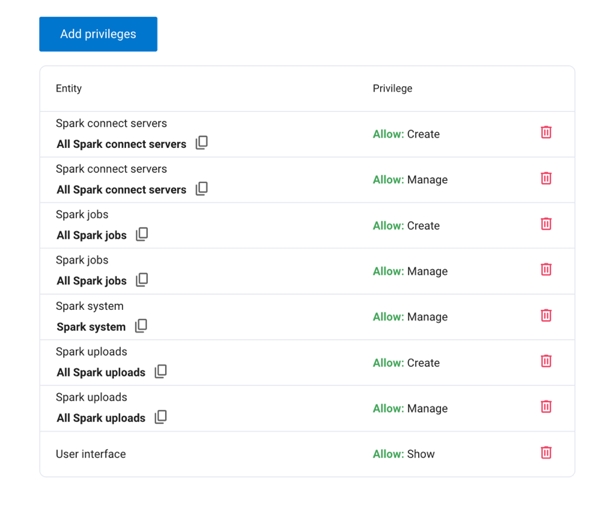
Task: Copy All Spark uploads in Manage row
Action: pyautogui.click(x=161, y=417)
